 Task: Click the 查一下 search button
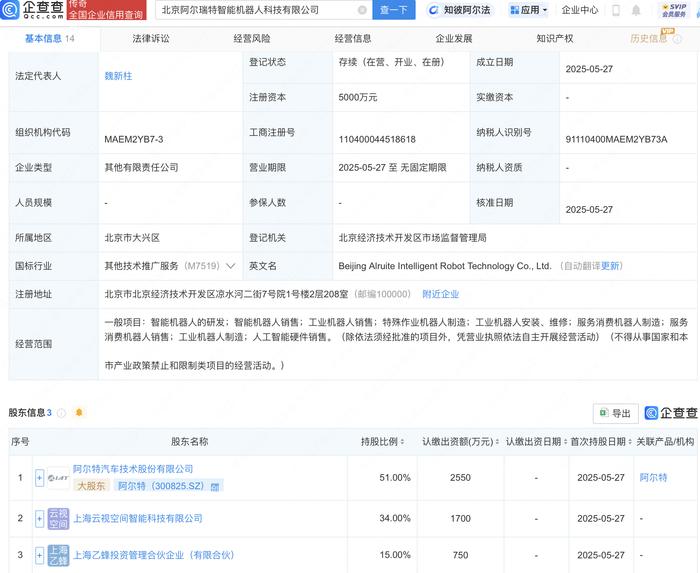pos(393,10)
